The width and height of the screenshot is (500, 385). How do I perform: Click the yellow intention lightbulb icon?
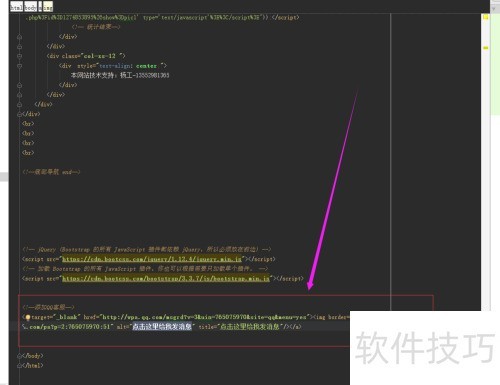28,317
